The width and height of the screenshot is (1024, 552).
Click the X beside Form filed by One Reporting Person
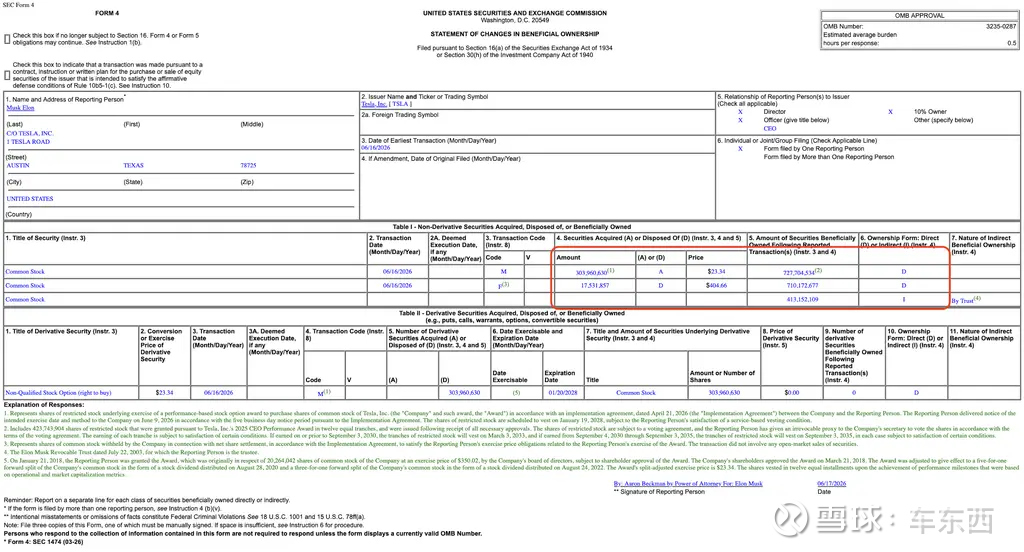(740, 148)
